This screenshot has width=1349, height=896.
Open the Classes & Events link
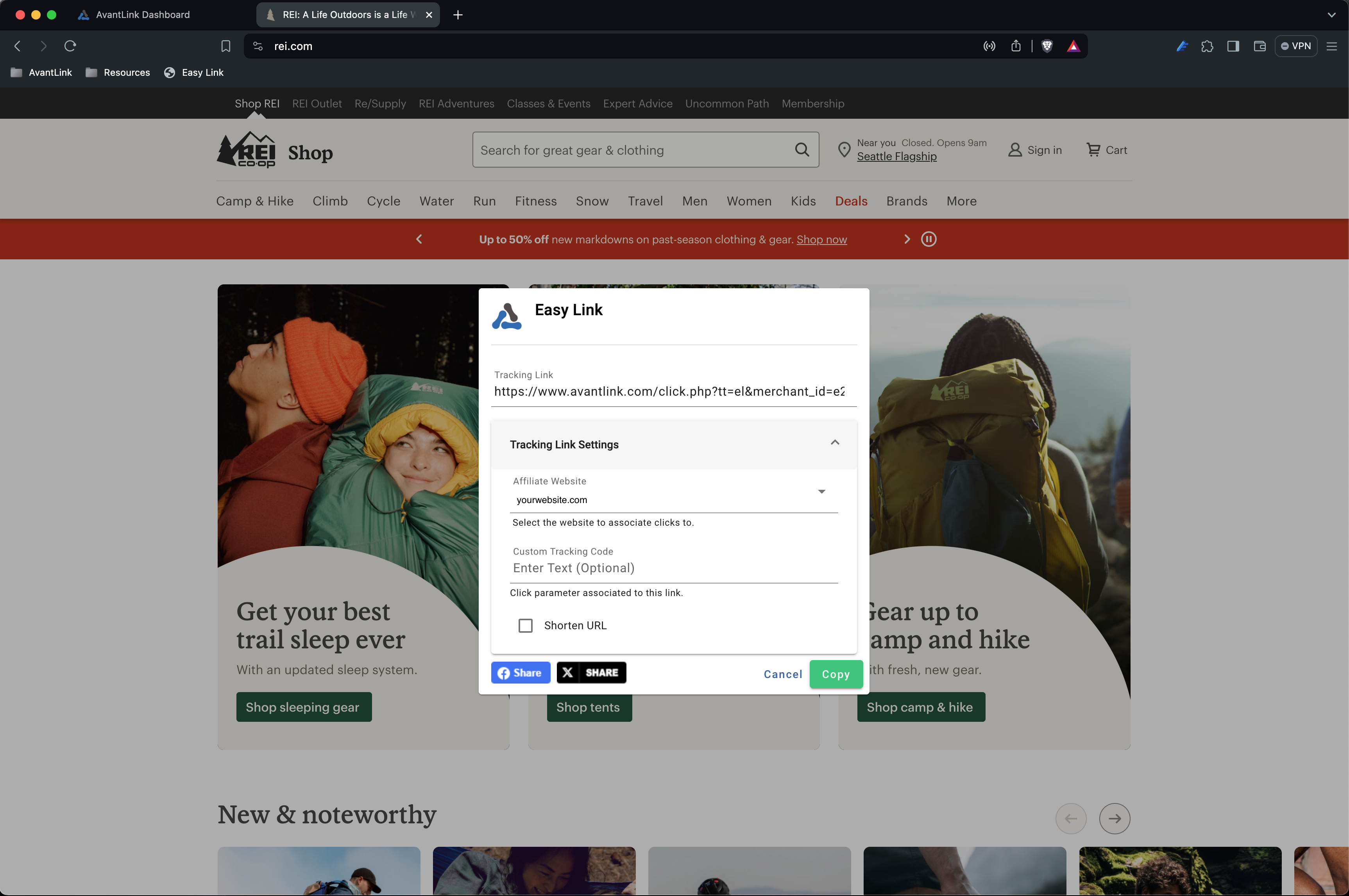tap(548, 104)
